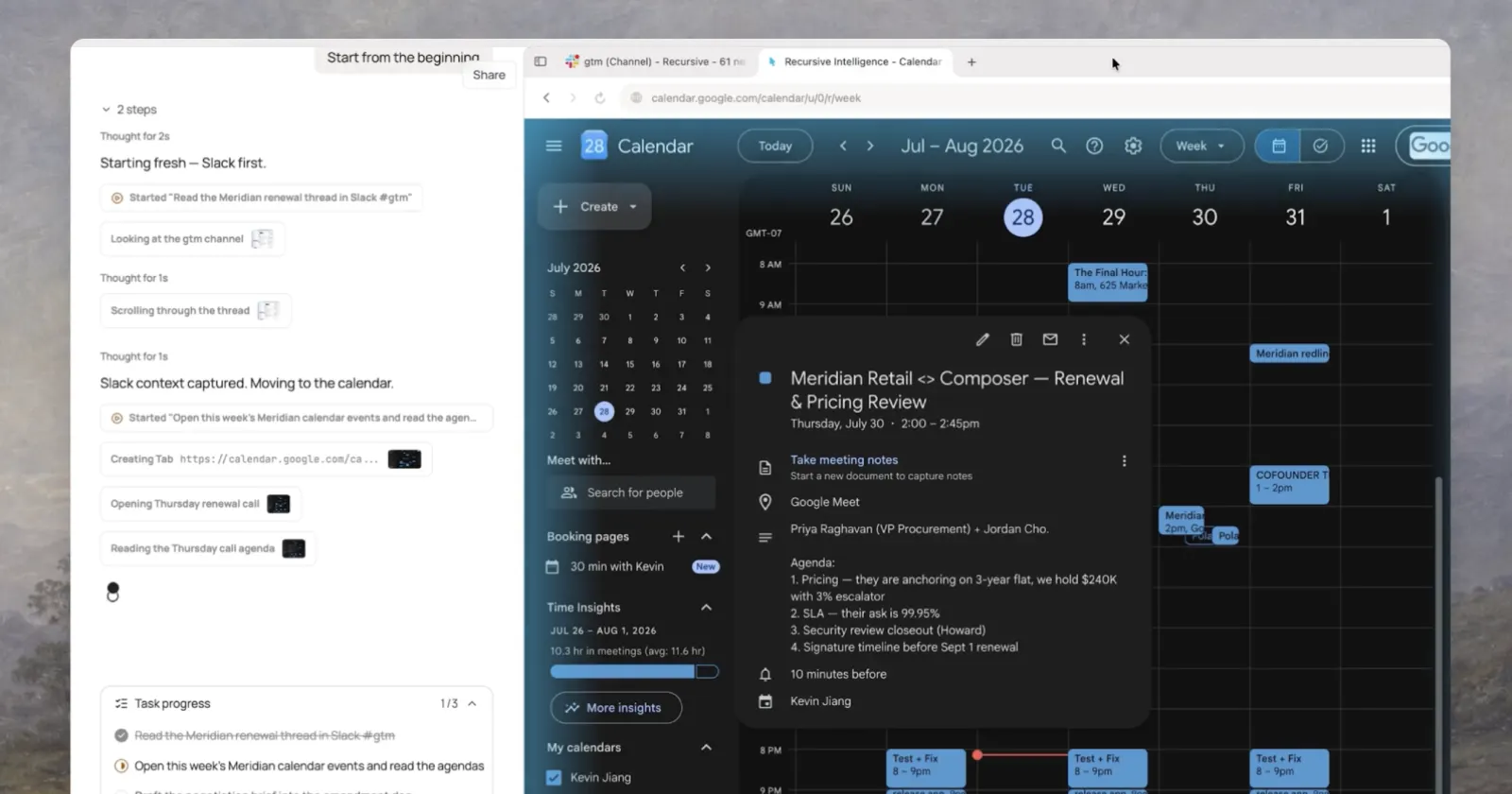Switch to the gtm Slack channel tab
Image resolution: width=1512 pixels, height=794 pixels.
[x=655, y=61]
